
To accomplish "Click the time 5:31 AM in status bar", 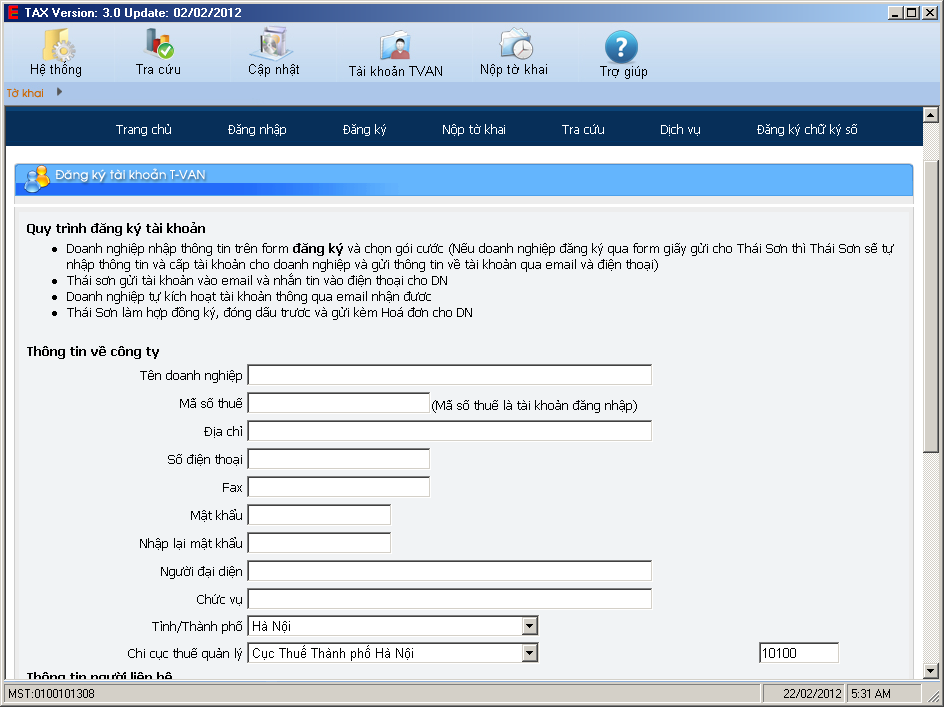I will coord(870,693).
